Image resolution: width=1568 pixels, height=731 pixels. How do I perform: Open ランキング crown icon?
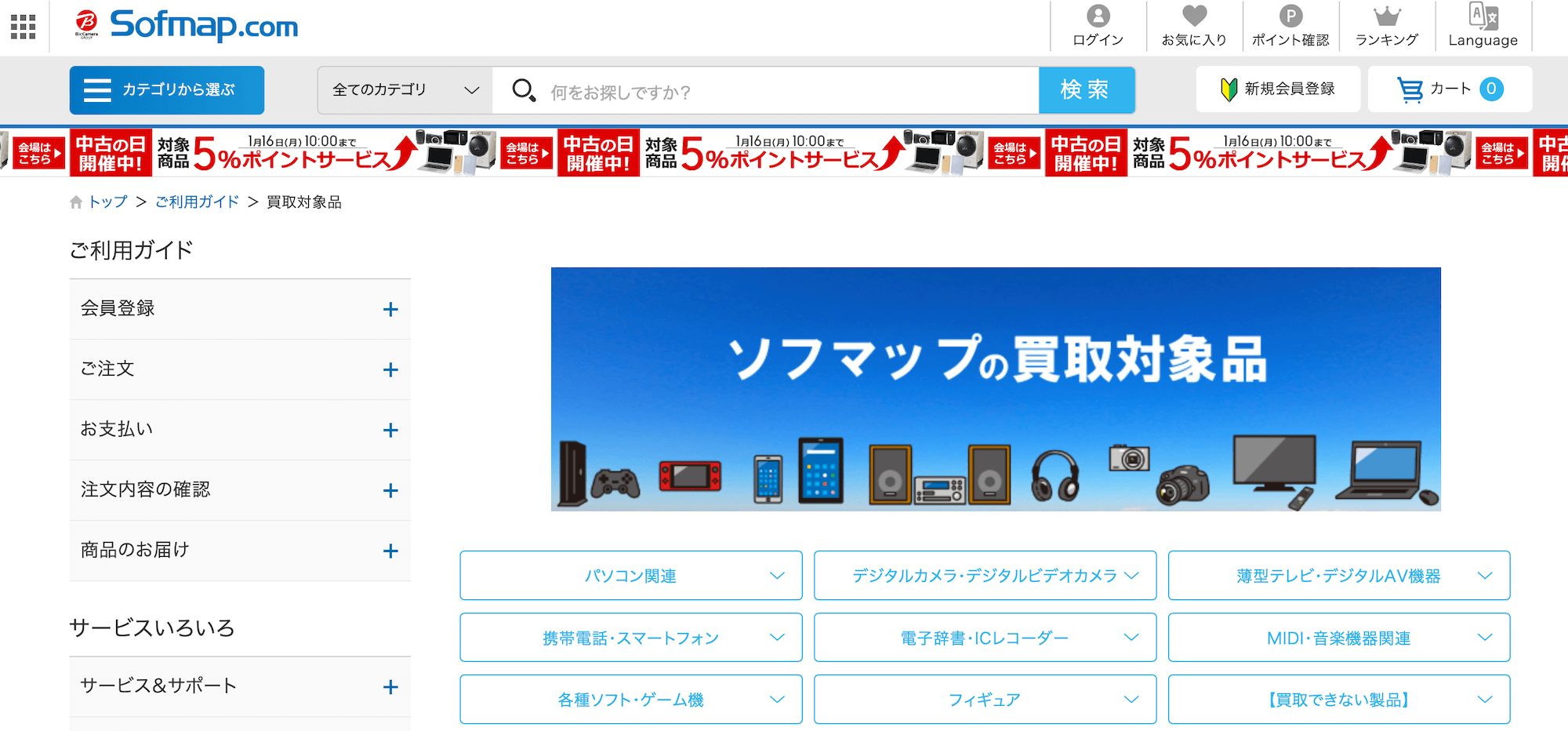(1387, 16)
